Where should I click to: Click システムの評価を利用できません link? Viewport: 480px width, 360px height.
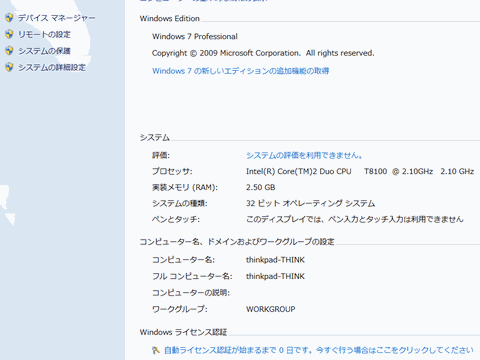[304, 155]
